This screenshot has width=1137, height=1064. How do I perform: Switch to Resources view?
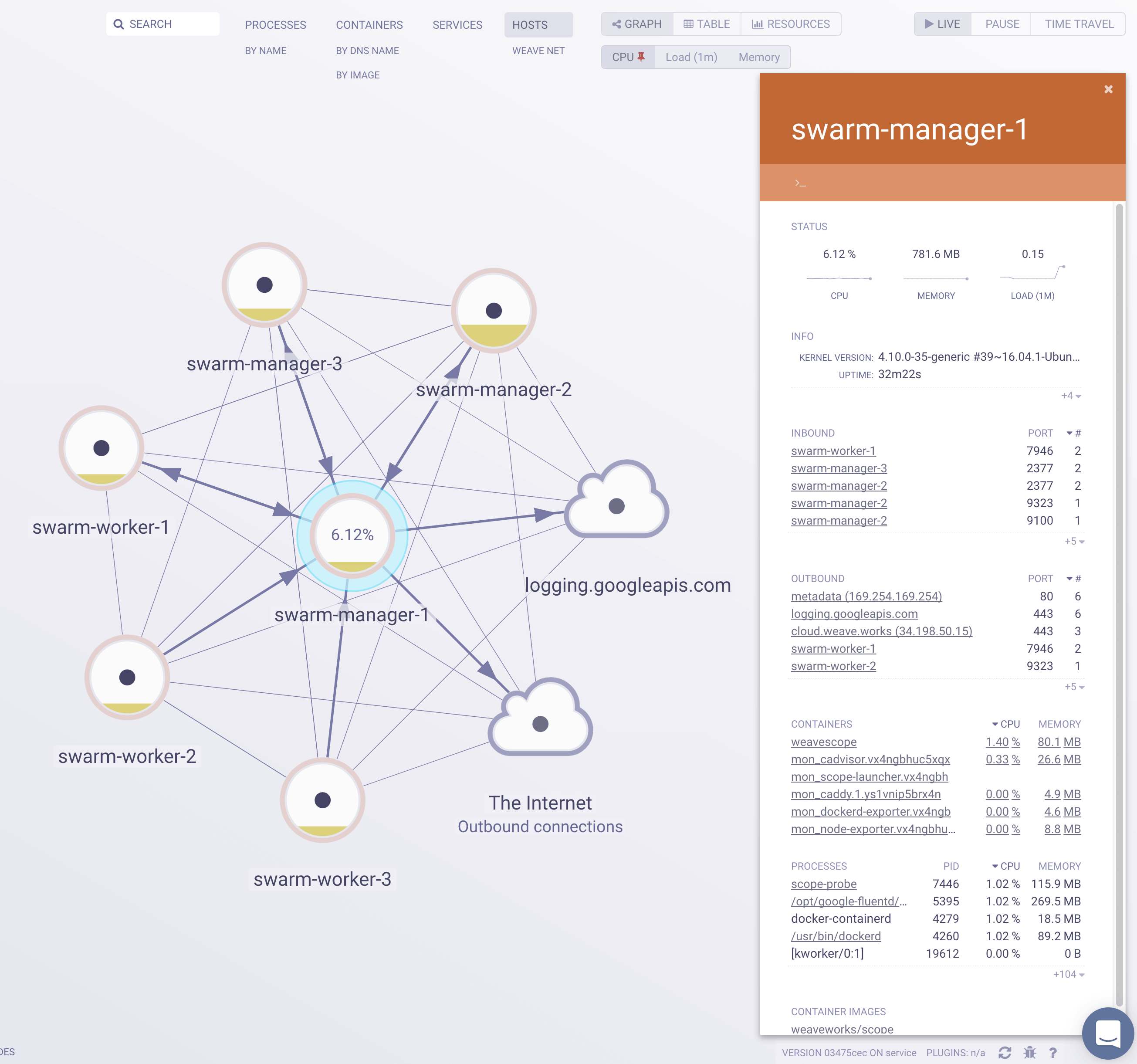[791, 24]
